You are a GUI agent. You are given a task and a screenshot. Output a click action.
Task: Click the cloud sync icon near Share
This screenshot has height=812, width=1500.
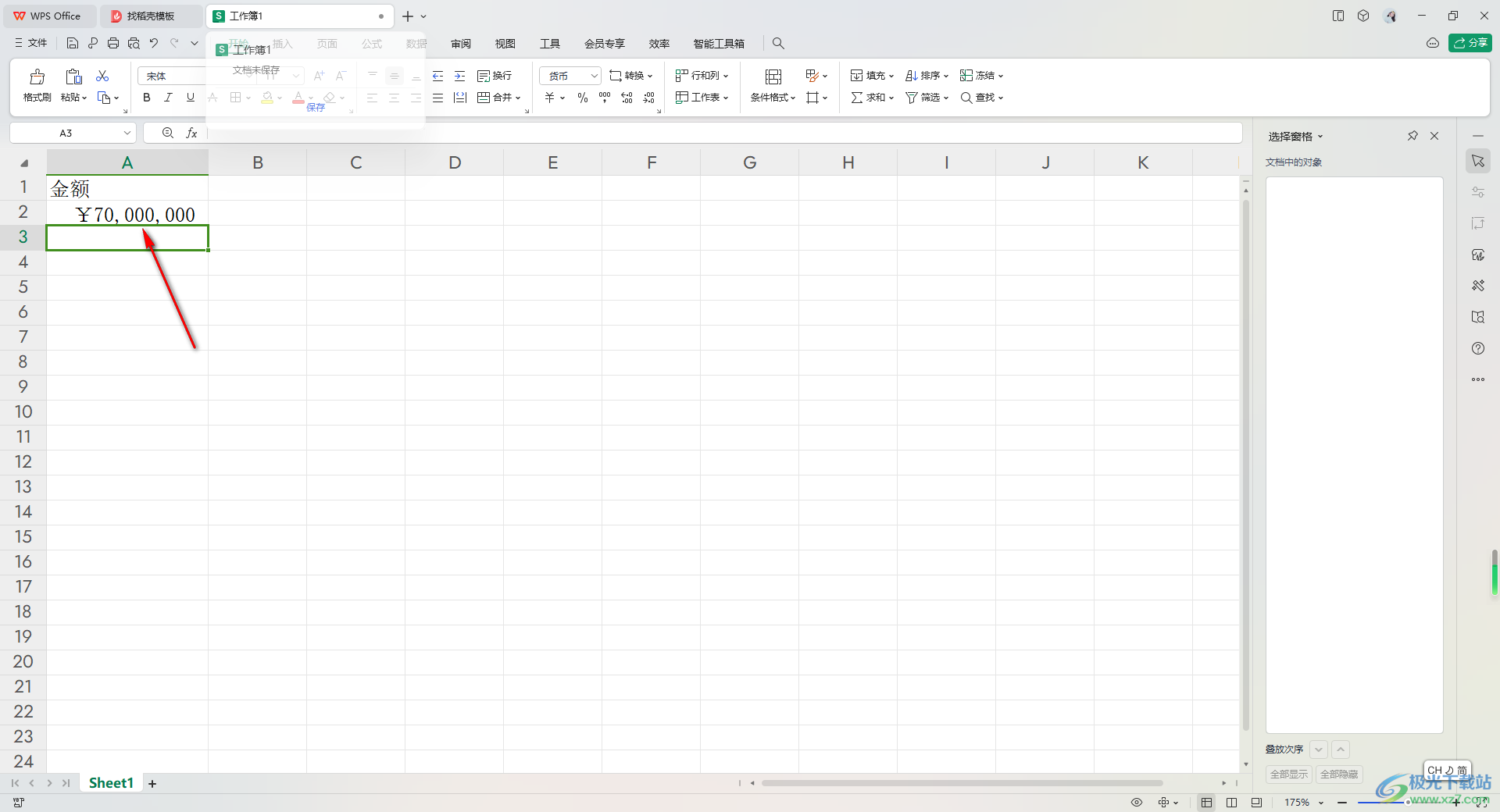1433,43
